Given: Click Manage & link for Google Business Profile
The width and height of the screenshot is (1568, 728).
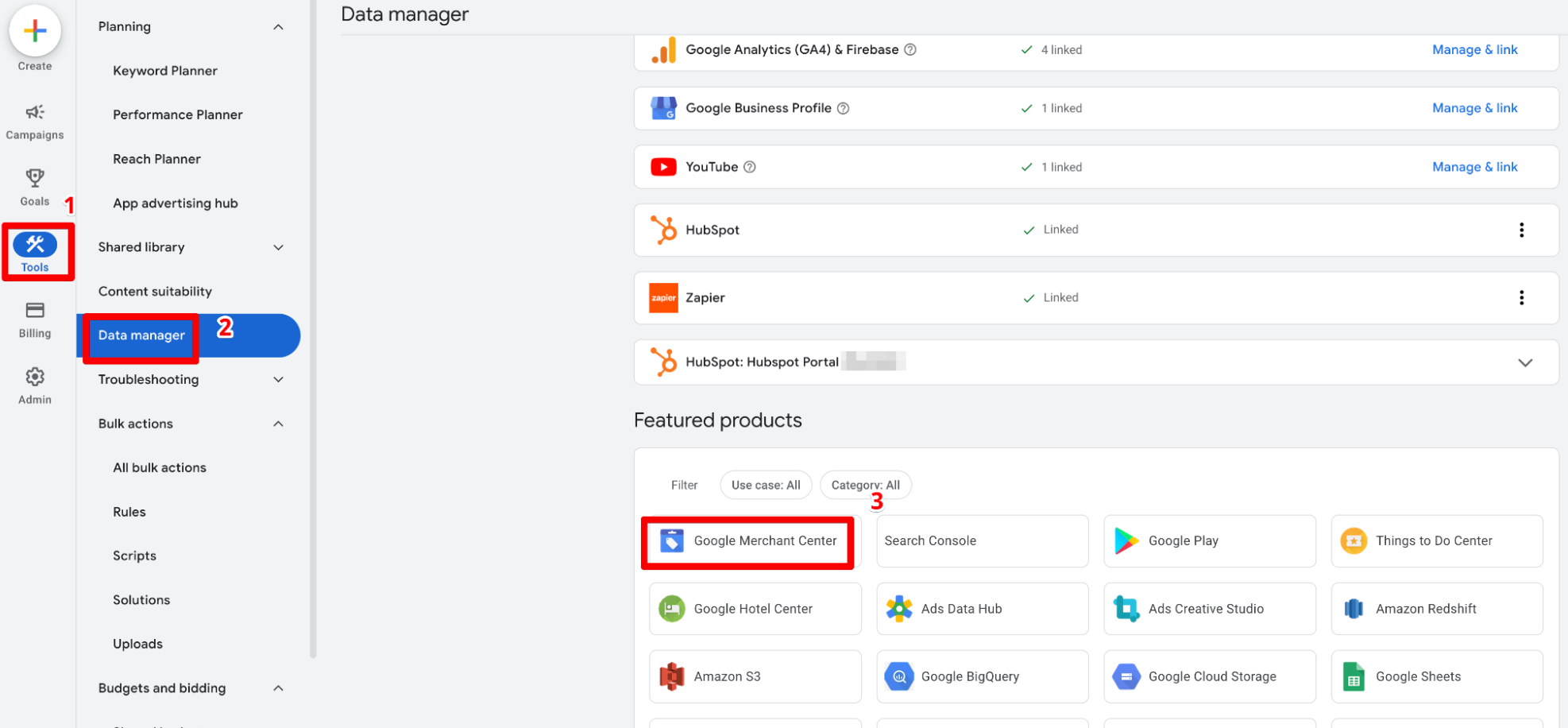Looking at the screenshot, I should 1475,108.
